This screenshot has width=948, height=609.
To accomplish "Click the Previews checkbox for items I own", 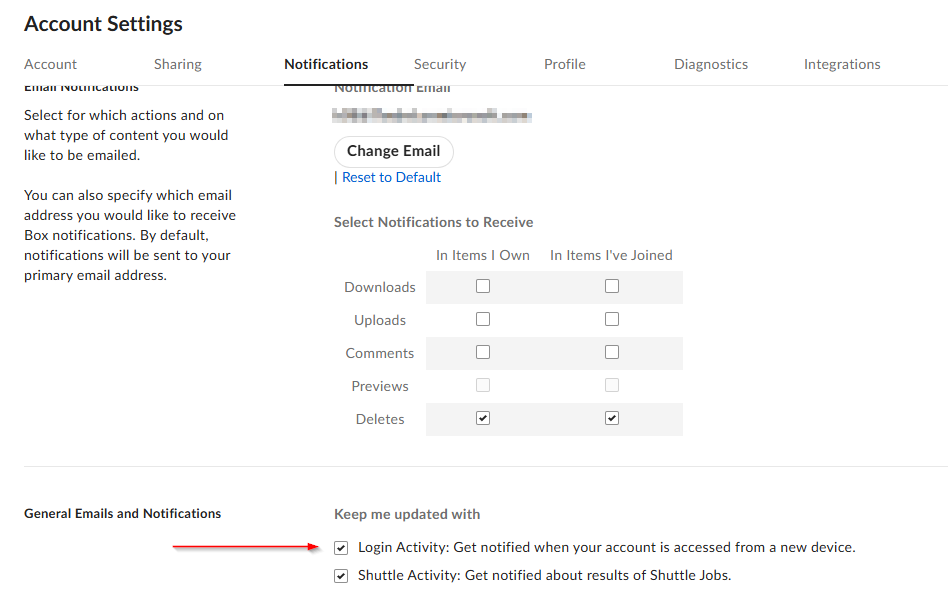I will click(x=483, y=385).
